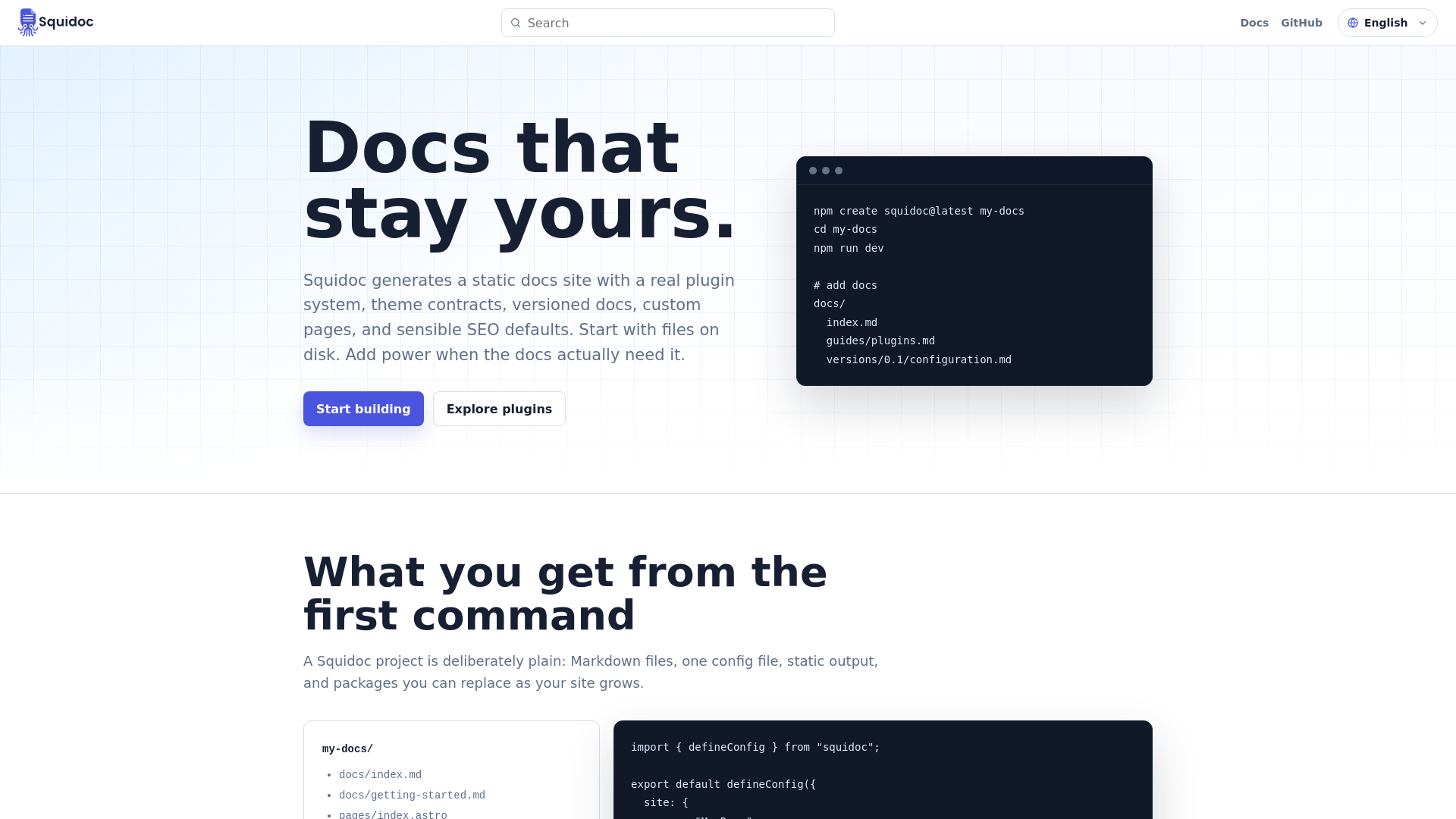Click 'docs/index.md' in file list
The image size is (1456, 819).
[x=380, y=775]
